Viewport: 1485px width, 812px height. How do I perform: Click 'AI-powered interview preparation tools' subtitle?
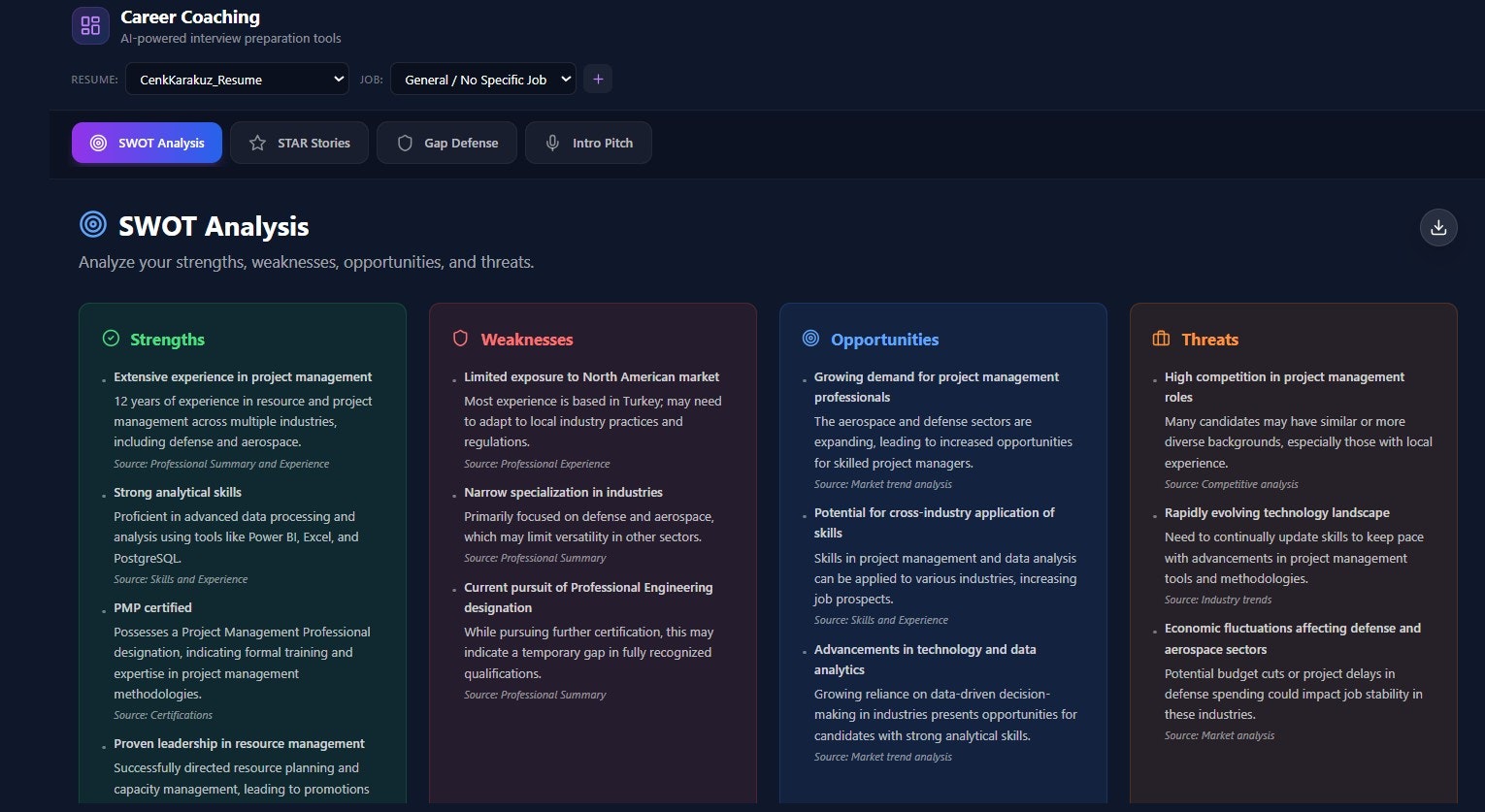[x=231, y=39]
